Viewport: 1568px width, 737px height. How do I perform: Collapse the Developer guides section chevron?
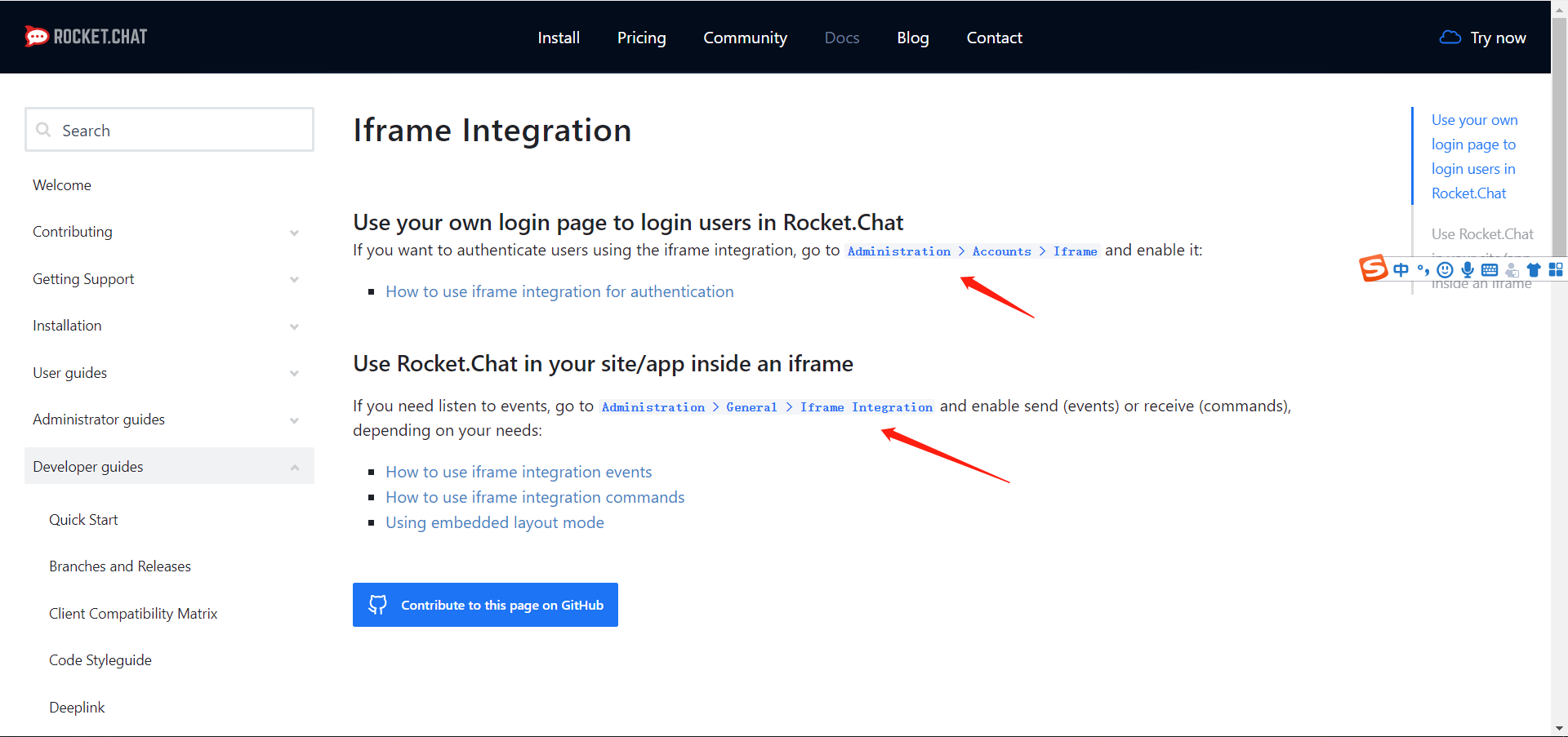[294, 467]
